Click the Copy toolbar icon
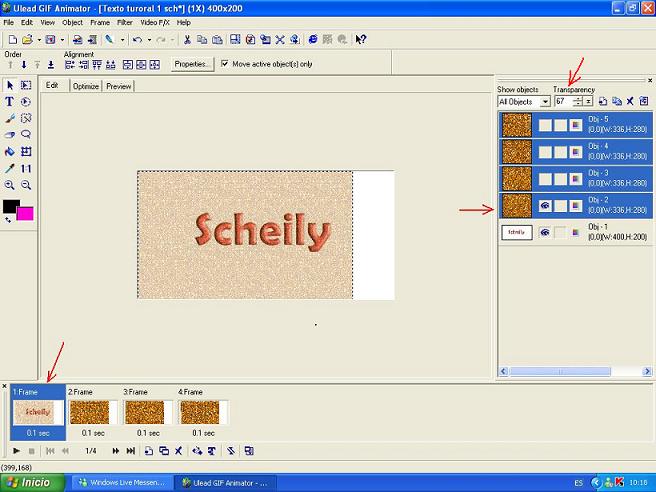The height and width of the screenshot is (492, 656). pyautogui.click(x=202, y=40)
